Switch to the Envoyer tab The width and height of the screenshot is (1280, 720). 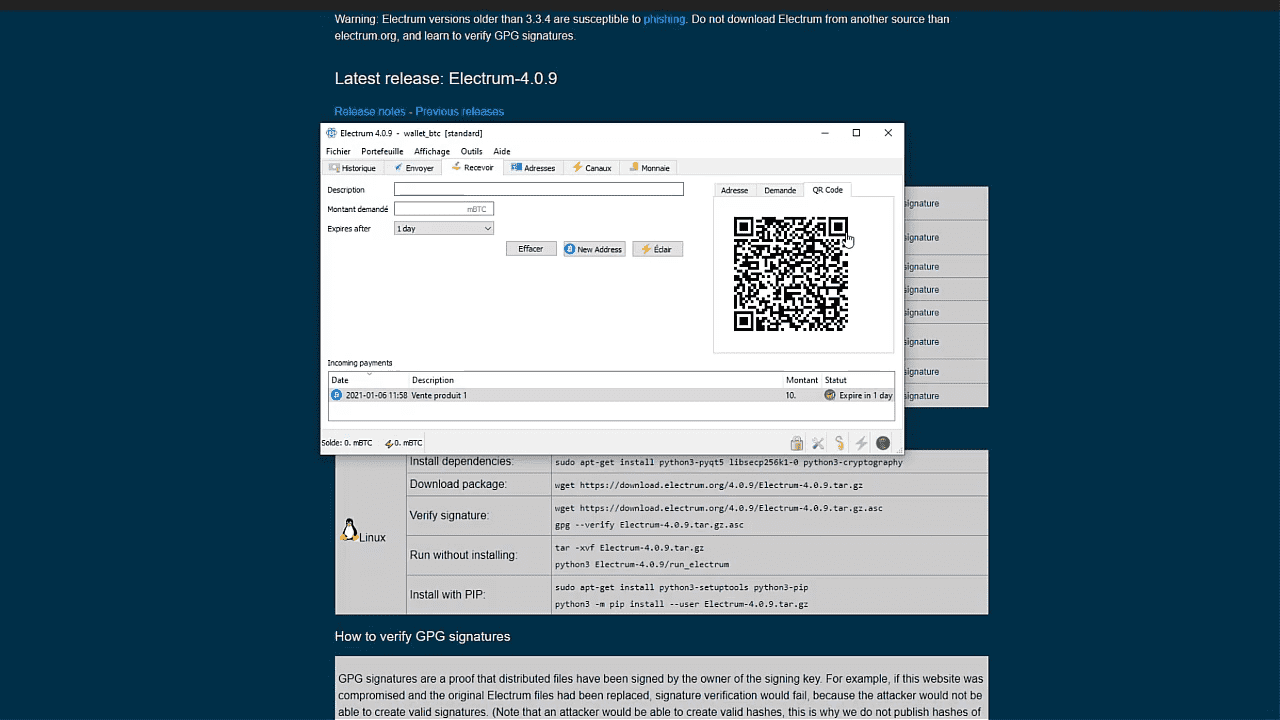(x=414, y=168)
